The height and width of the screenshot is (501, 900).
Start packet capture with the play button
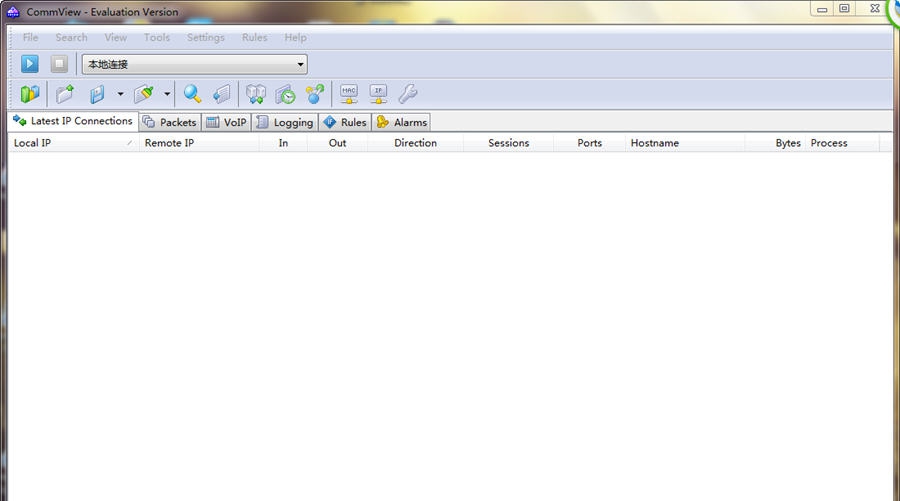pos(30,64)
